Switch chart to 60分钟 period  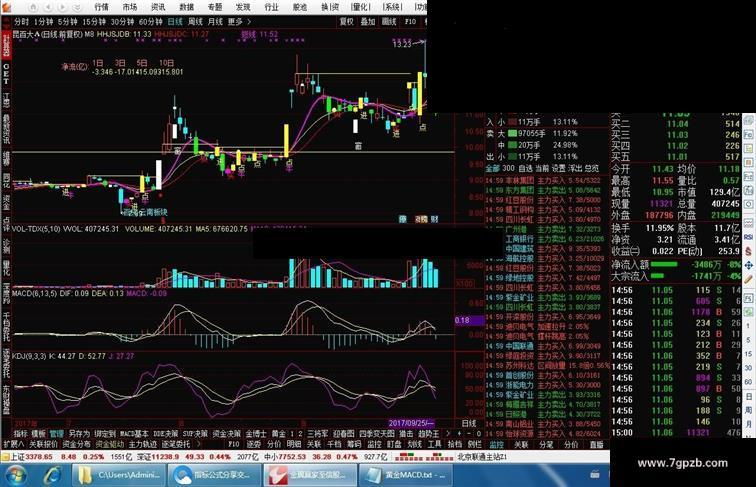coord(150,22)
